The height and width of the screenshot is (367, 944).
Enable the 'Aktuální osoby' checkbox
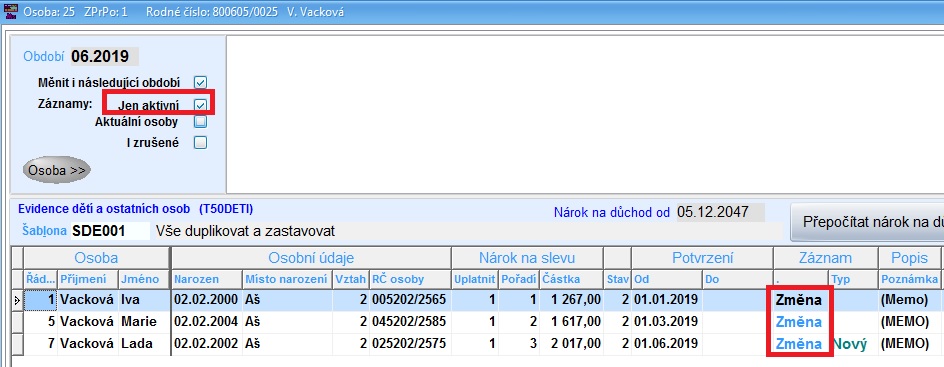[200, 122]
